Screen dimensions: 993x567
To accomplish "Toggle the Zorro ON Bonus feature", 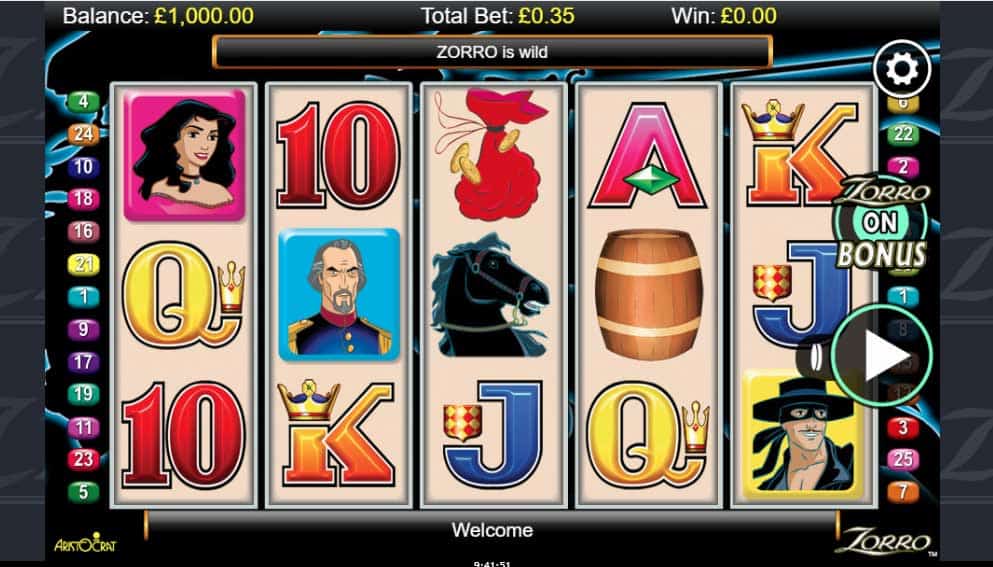I will click(x=882, y=222).
